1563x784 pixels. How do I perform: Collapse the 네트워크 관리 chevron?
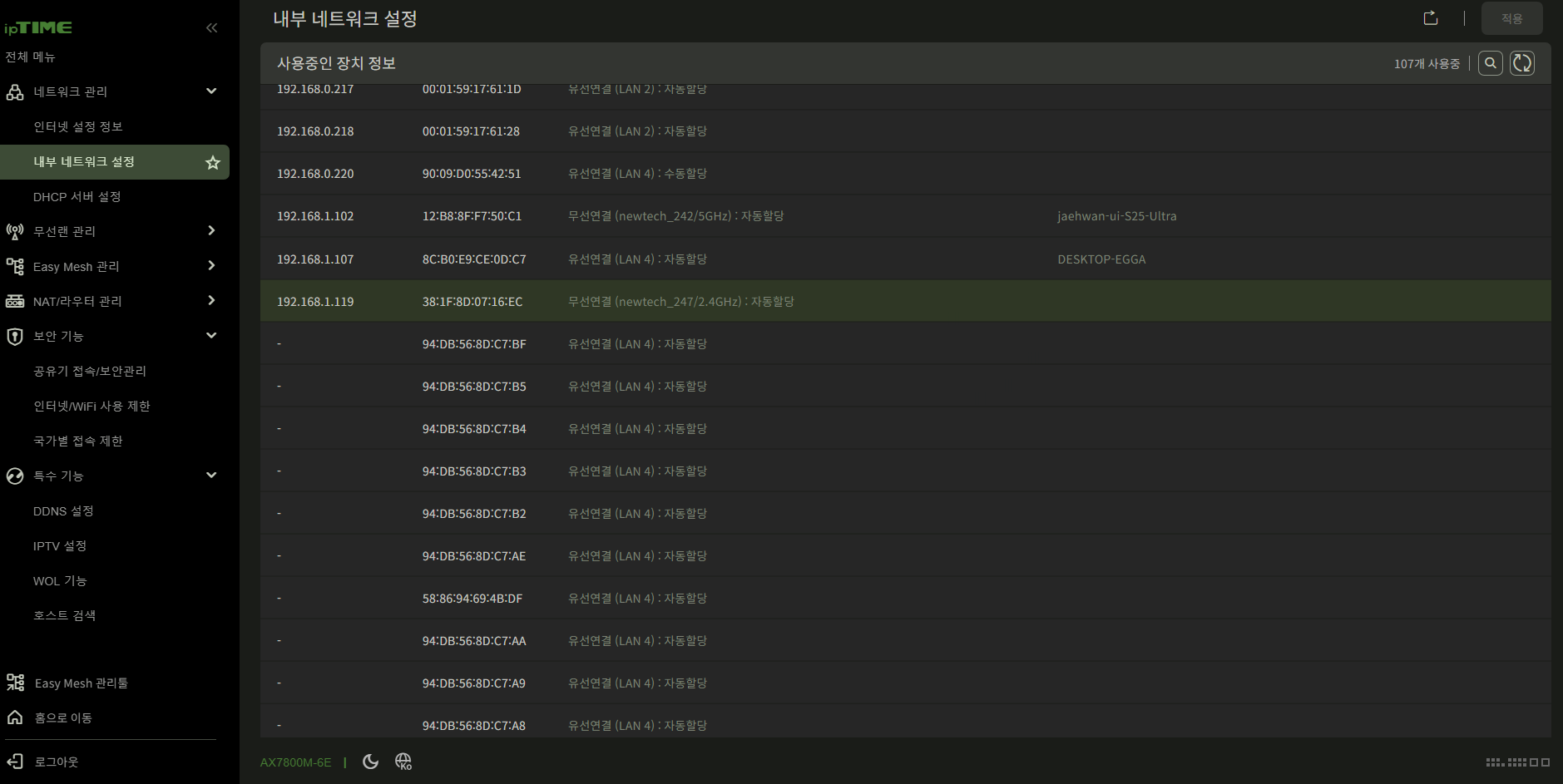pos(211,91)
